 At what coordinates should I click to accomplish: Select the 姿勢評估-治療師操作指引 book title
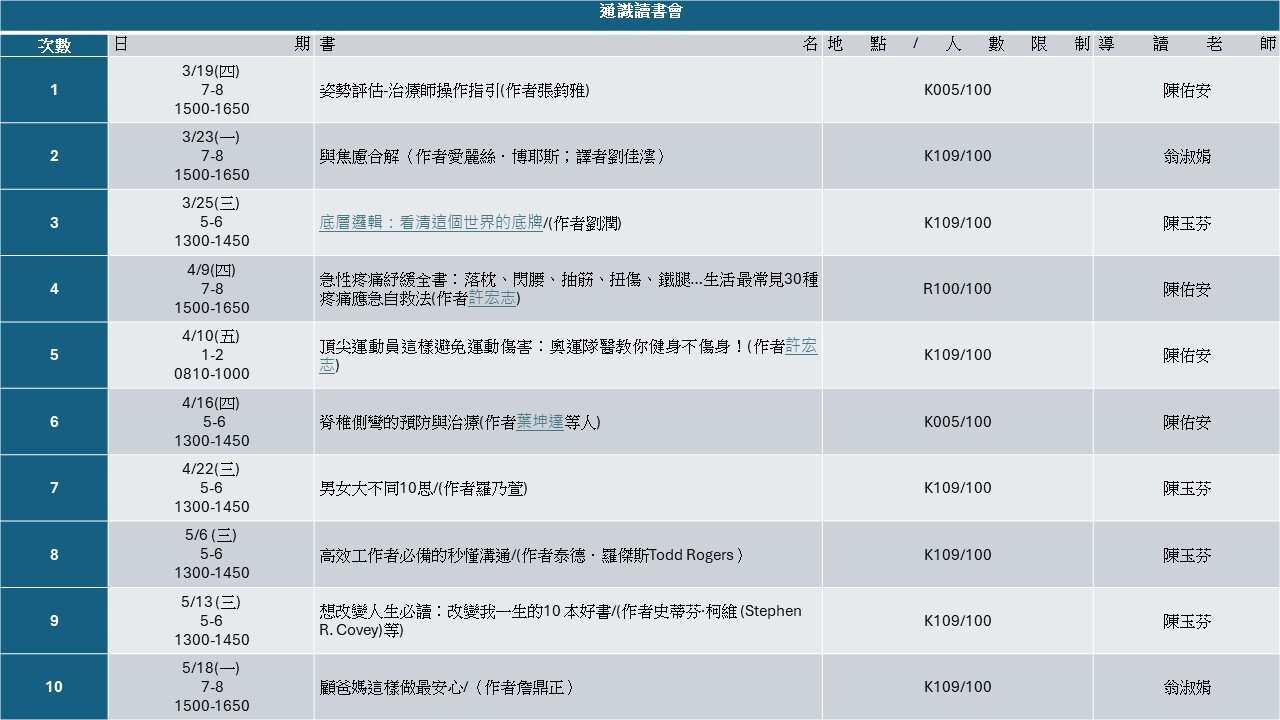(454, 90)
